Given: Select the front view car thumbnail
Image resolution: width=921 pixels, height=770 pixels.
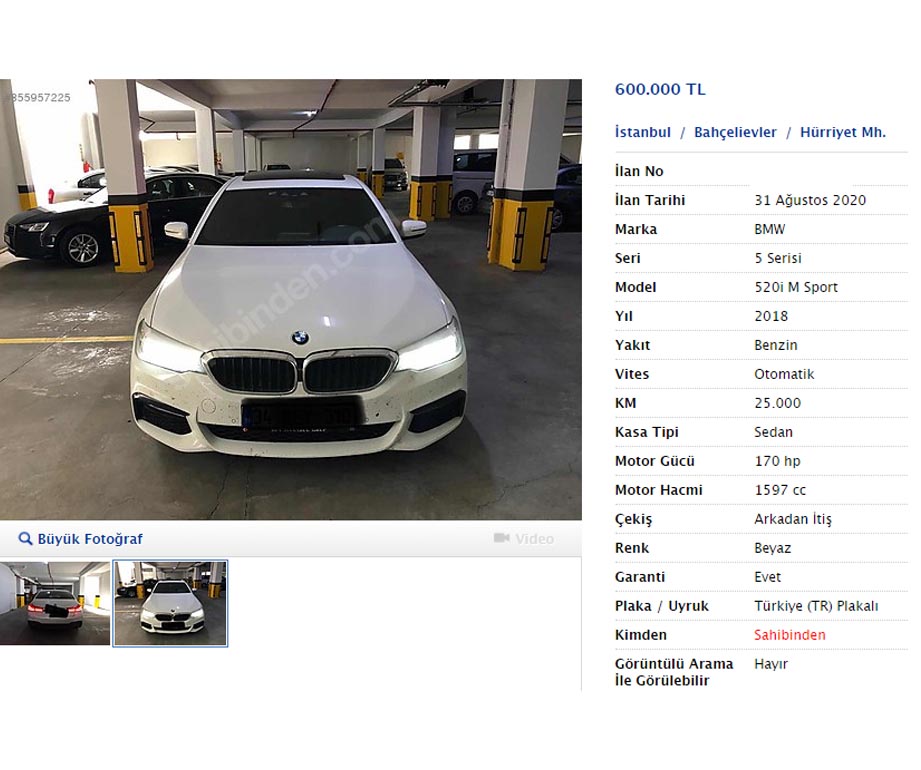Looking at the screenshot, I should [x=170, y=603].
